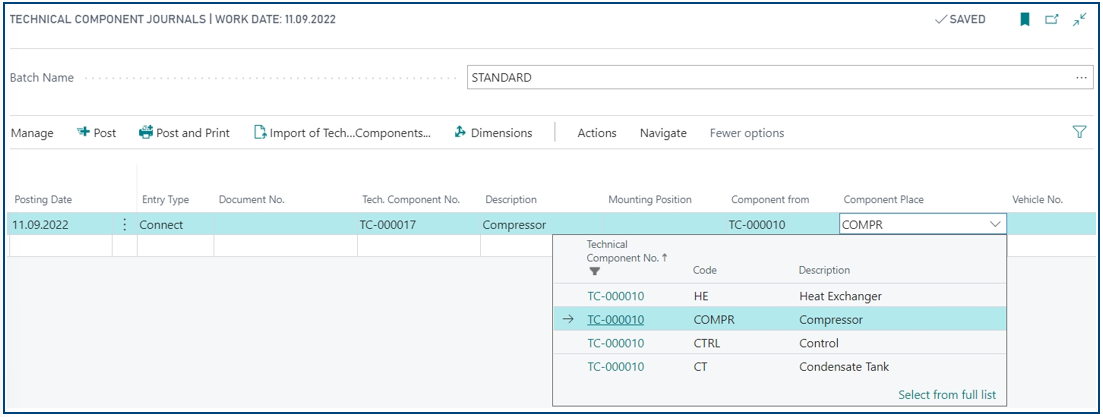This screenshot has width=1103, height=417.
Task: Select TC-000010 link in COMPR row
Action: pyautogui.click(x=616, y=320)
